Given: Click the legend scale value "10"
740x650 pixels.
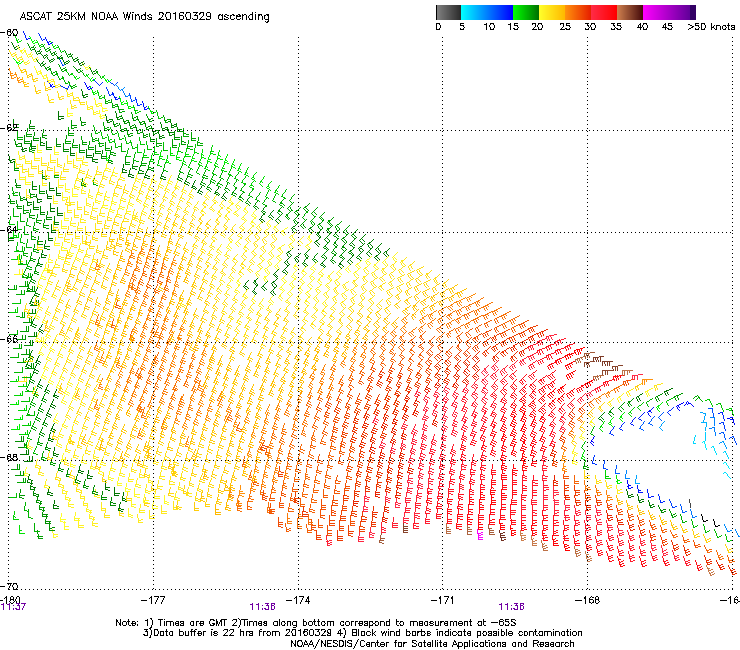Looking at the screenshot, I should (489, 27).
